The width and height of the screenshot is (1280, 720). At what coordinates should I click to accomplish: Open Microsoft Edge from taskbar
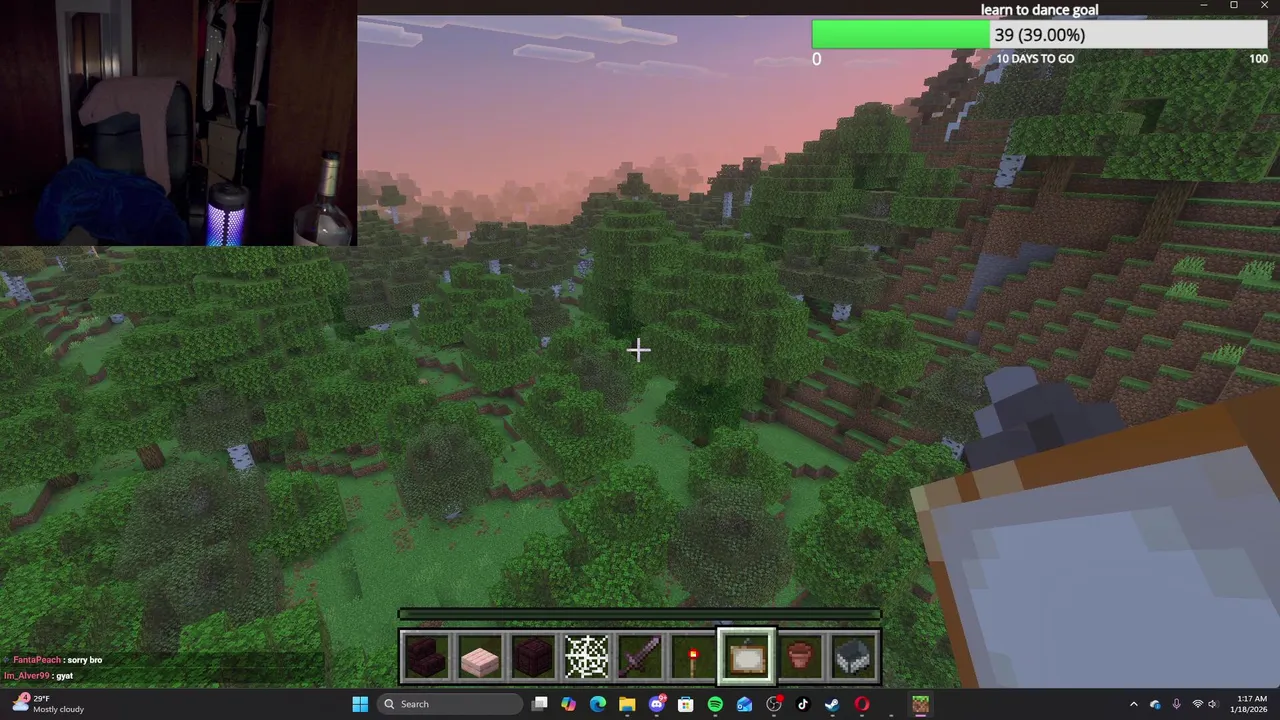(x=598, y=704)
